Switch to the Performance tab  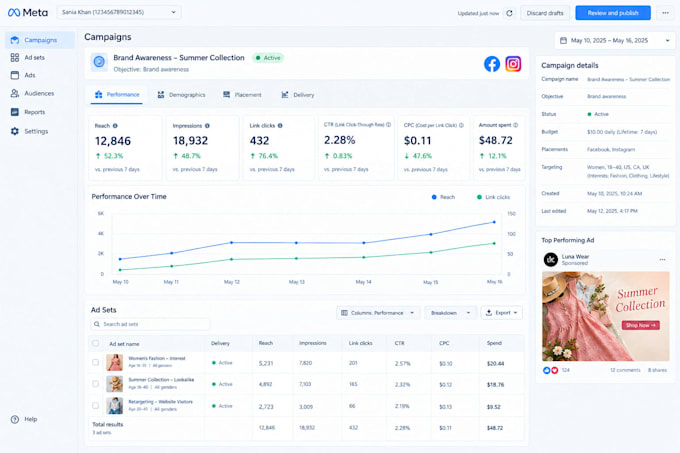[117, 95]
